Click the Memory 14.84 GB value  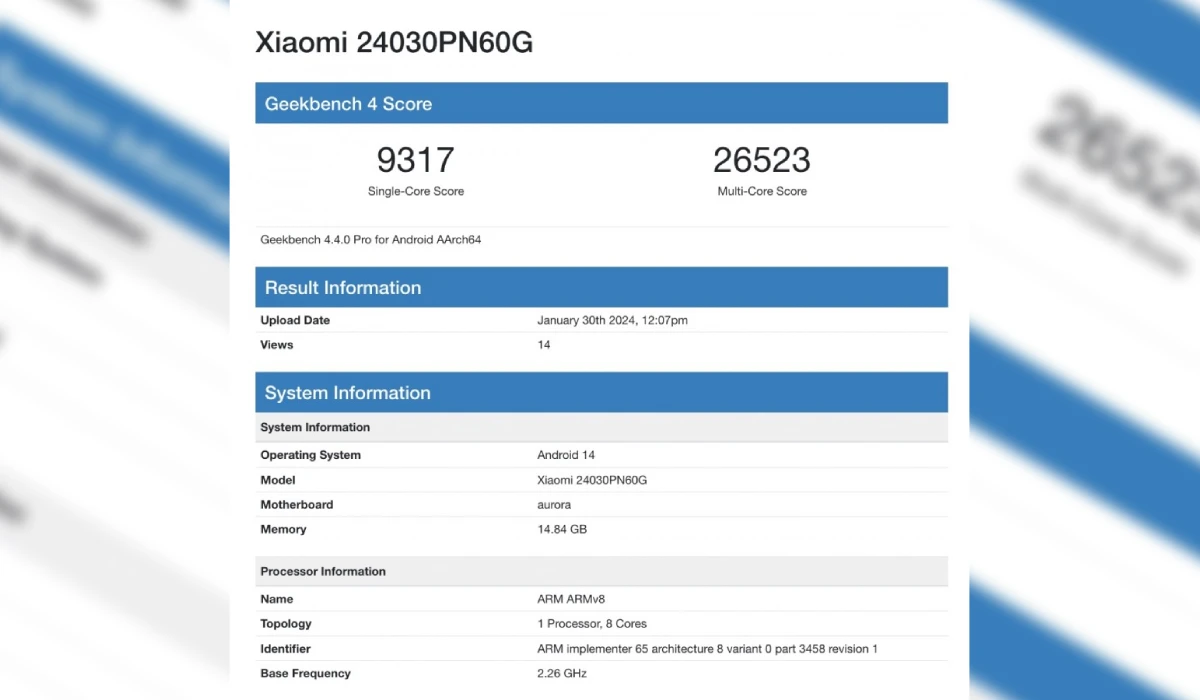click(560, 529)
